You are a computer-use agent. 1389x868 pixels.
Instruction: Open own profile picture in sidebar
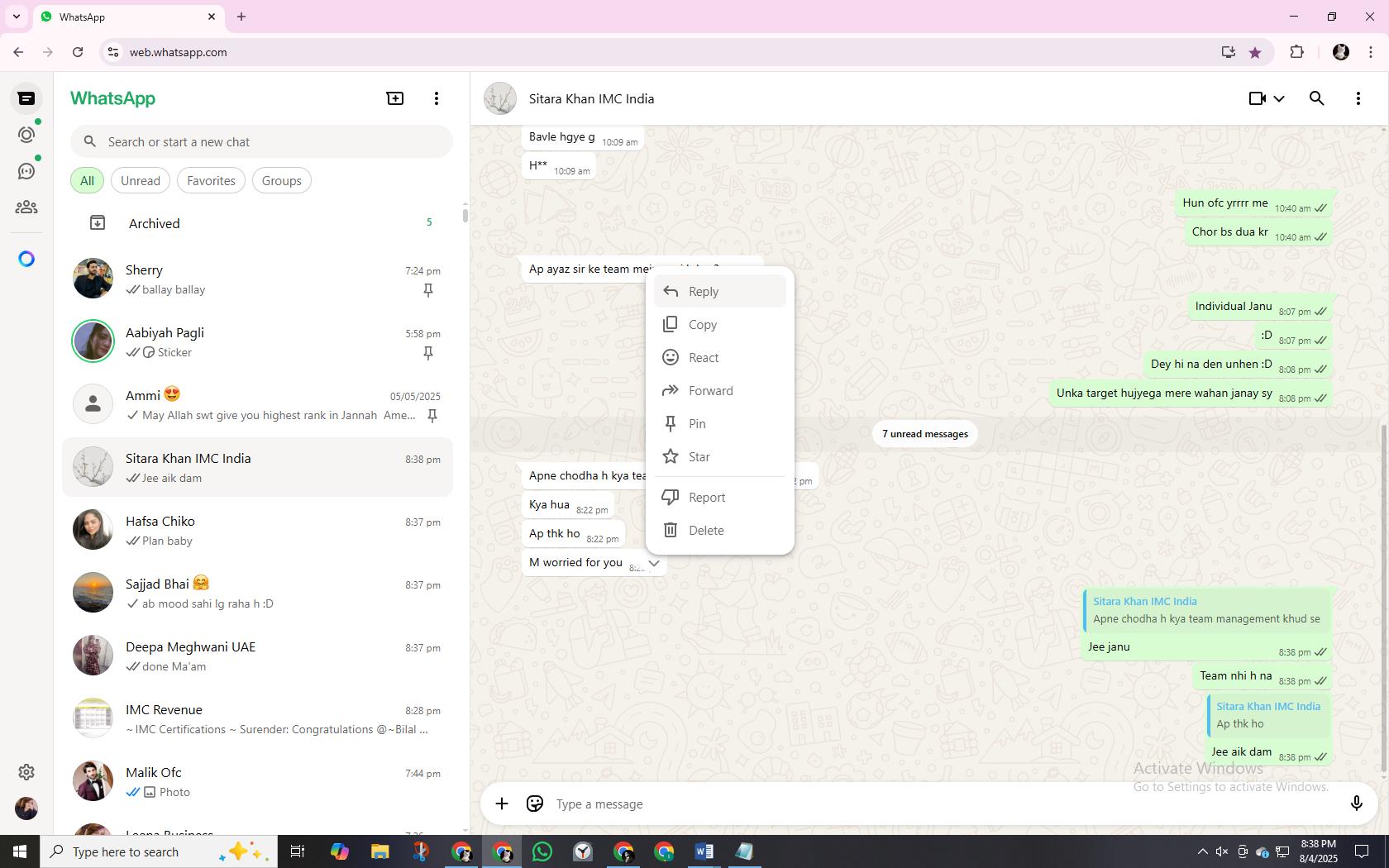[x=26, y=808]
